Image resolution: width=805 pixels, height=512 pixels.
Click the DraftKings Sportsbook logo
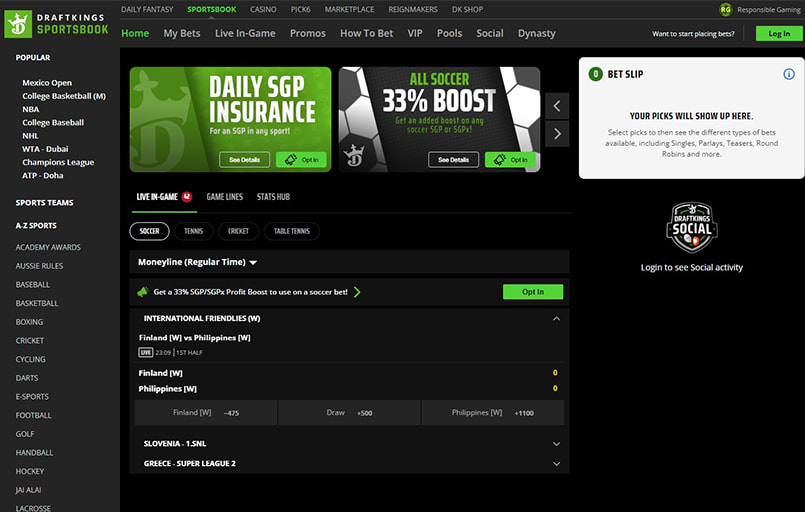(x=56, y=24)
